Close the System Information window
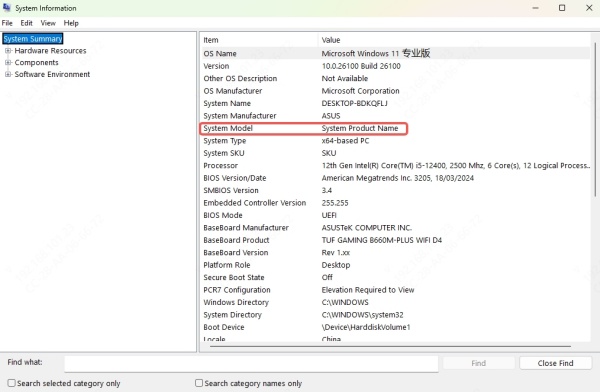Screen dimensions: 600x392 tap(589, 8)
